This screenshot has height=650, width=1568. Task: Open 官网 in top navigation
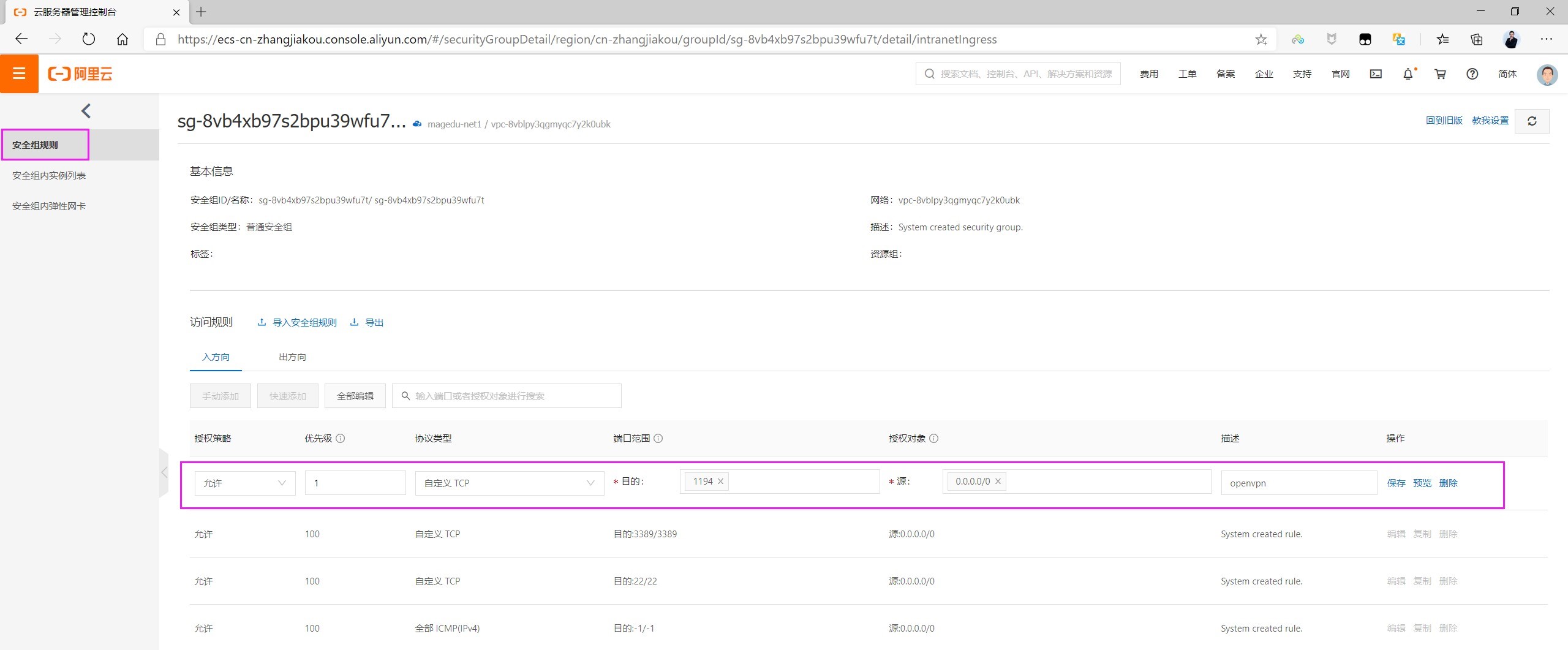pyautogui.click(x=1340, y=74)
